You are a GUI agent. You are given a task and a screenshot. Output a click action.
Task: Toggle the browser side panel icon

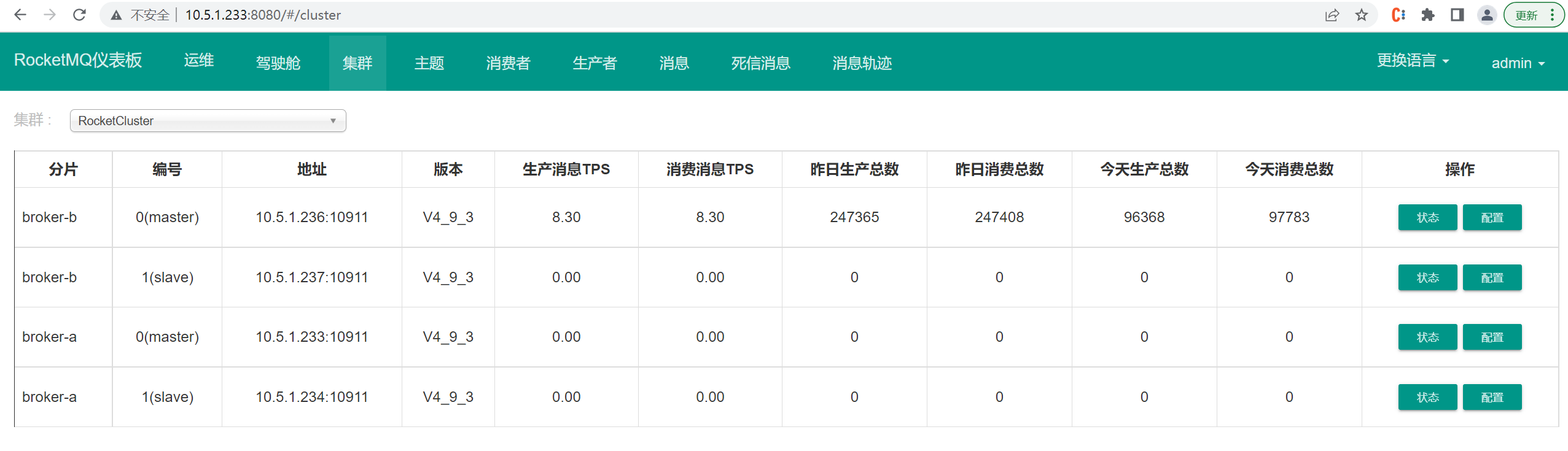[1457, 15]
